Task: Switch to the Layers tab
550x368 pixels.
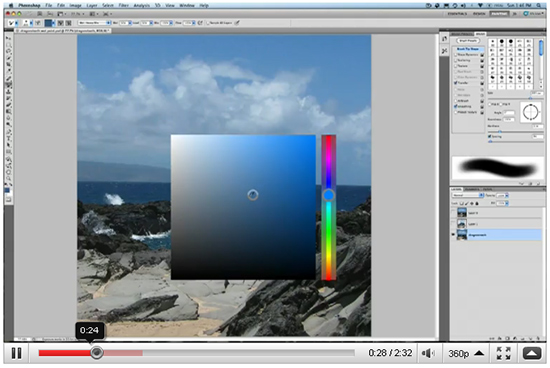Action: tap(456, 189)
